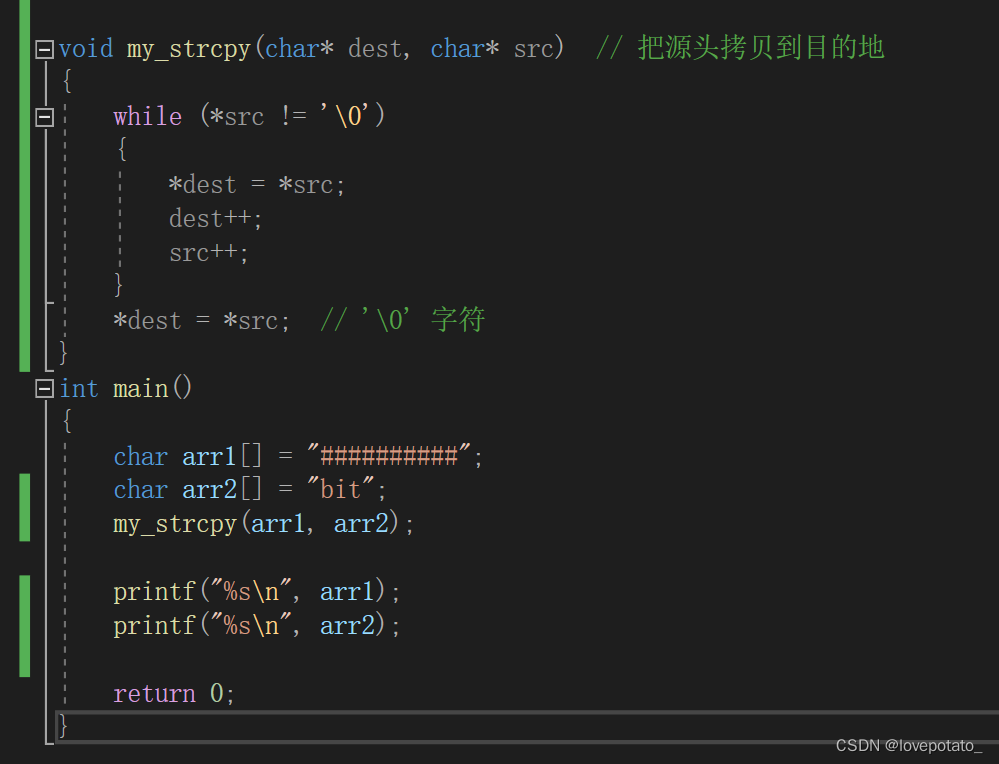The height and width of the screenshot is (764, 999).
Task: Collapse the while loop fold
Action: [44, 117]
